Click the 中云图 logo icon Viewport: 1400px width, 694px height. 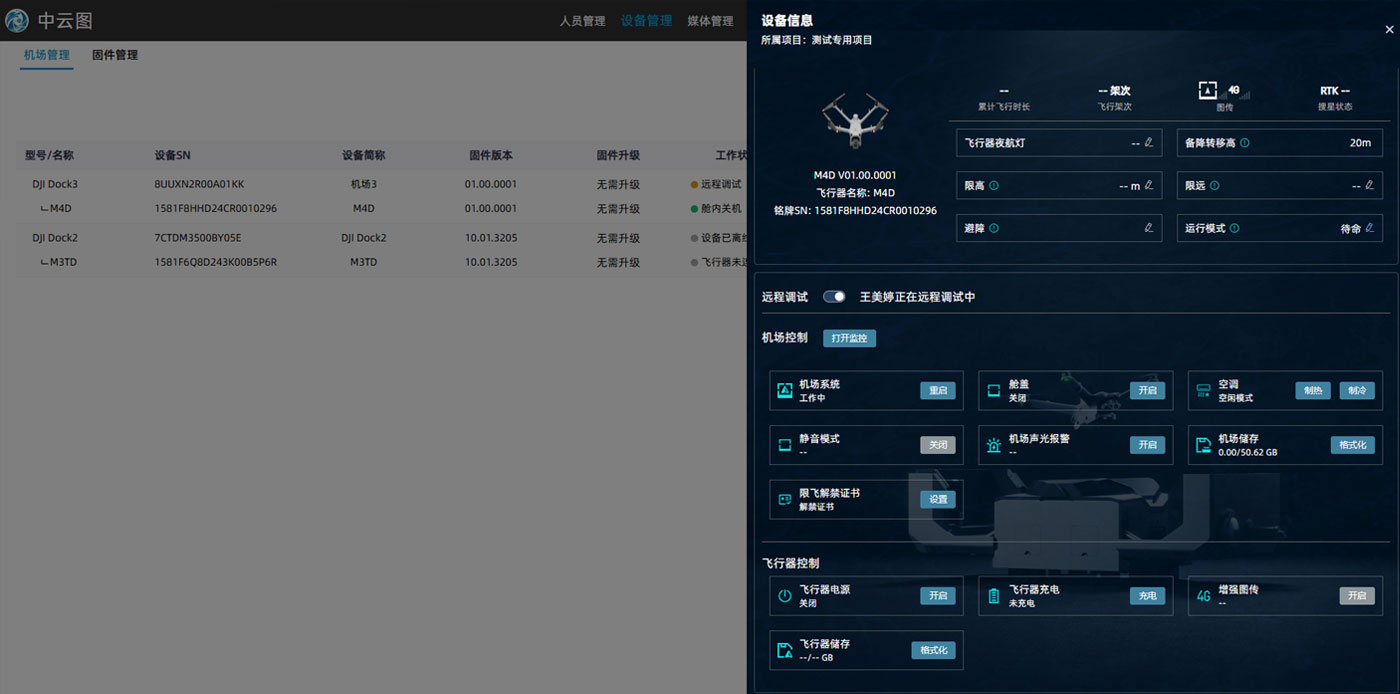pos(17,20)
